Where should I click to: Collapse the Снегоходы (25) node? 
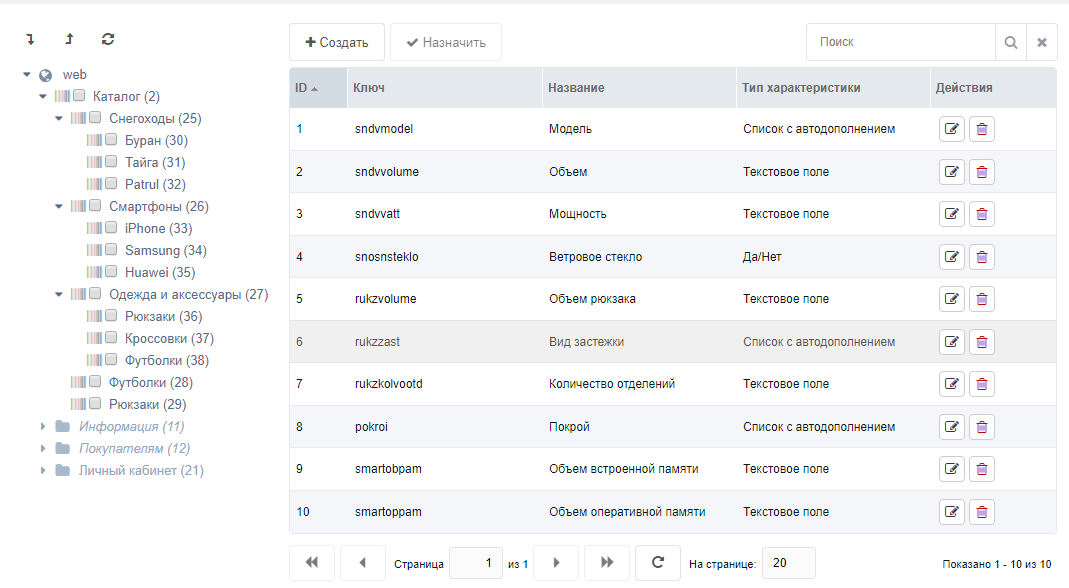pos(59,118)
